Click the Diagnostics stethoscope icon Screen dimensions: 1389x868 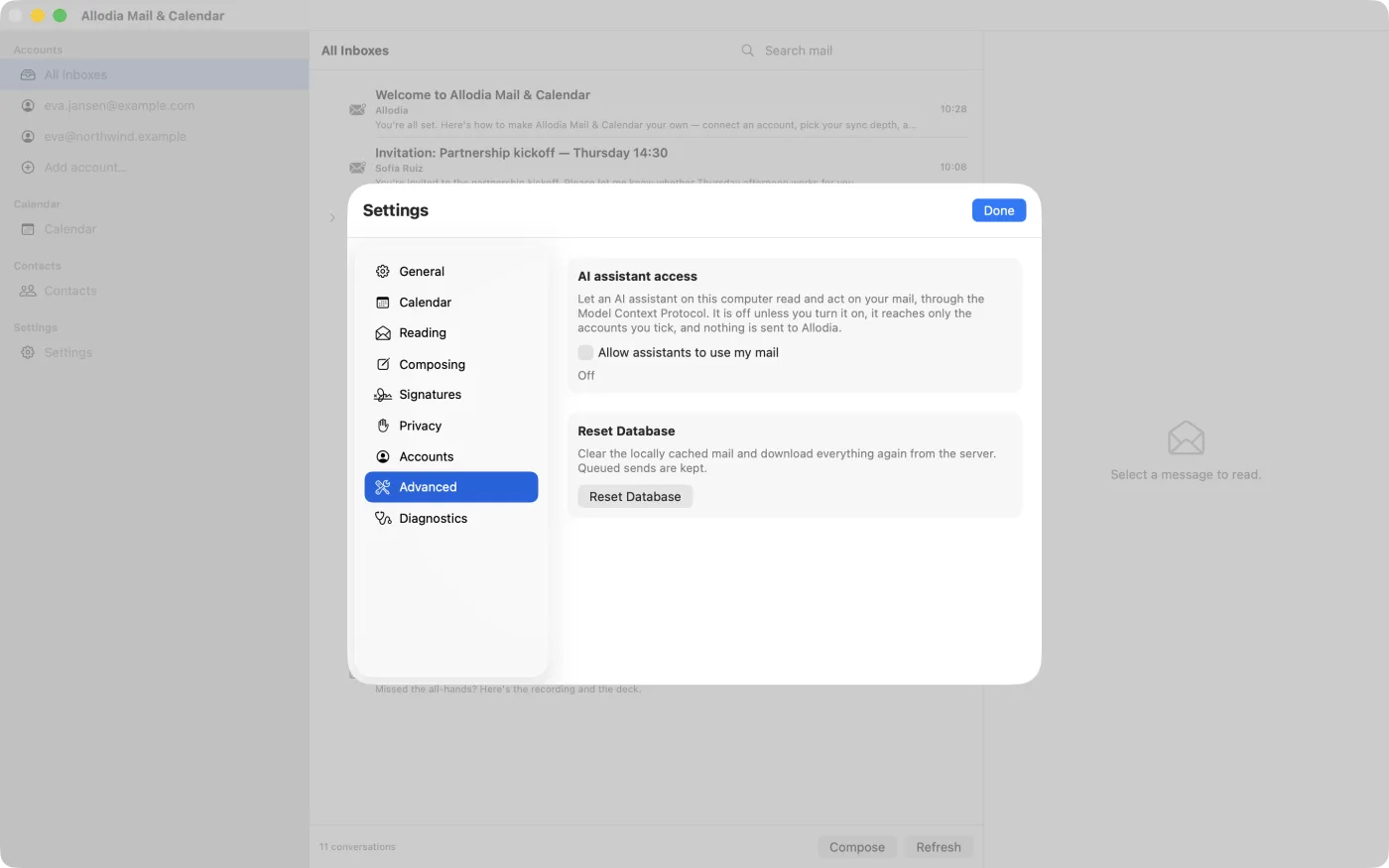[383, 518]
